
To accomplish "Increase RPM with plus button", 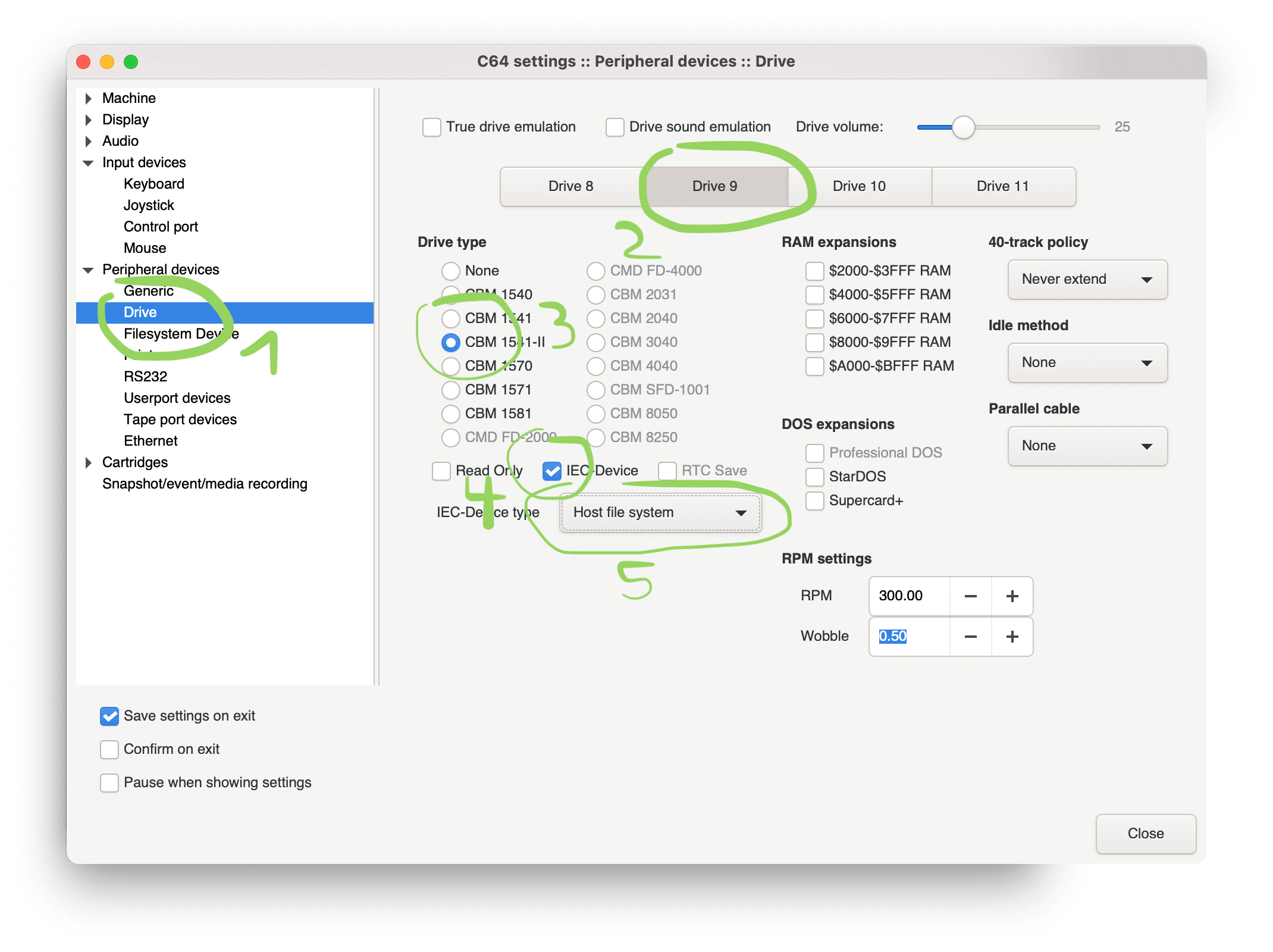I will 1012,596.
